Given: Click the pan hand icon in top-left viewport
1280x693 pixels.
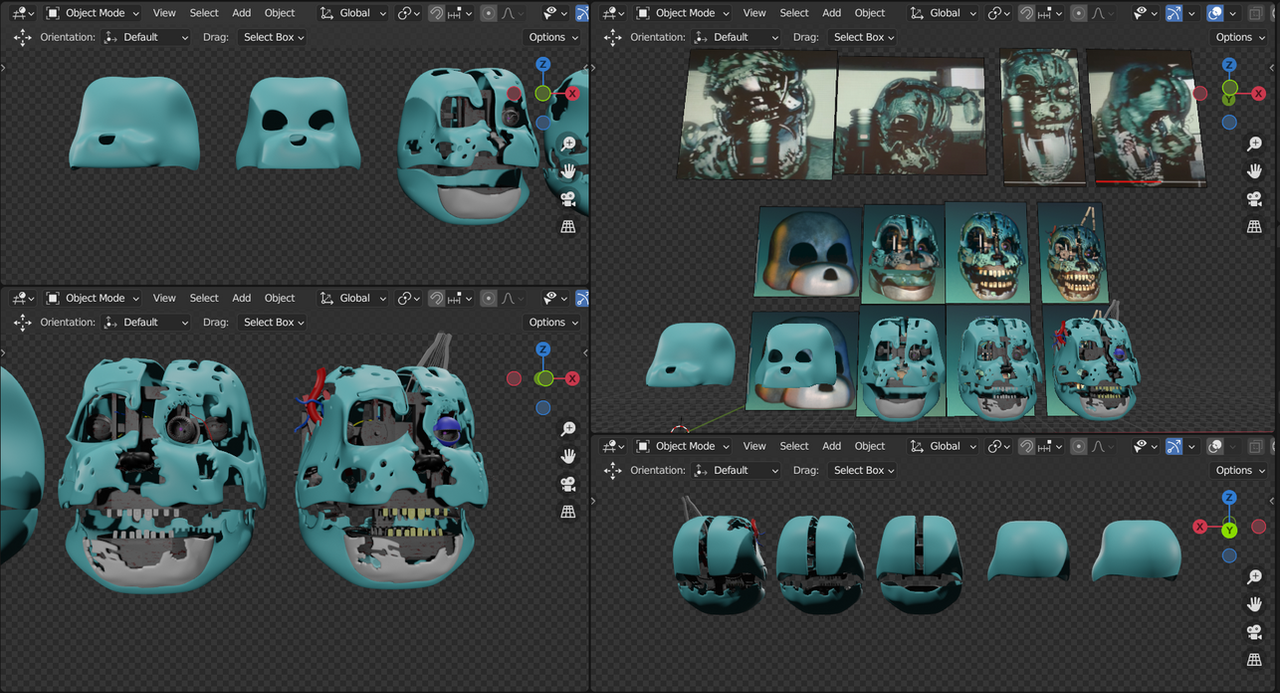Looking at the screenshot, I should [568, 171].
